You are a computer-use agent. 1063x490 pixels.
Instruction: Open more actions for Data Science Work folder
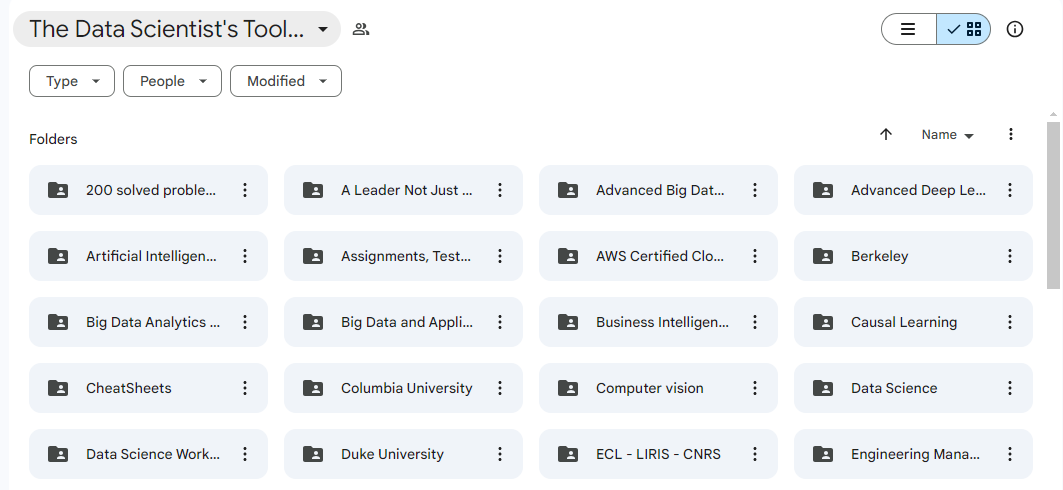pyautogui.click(x=245, y=454)
